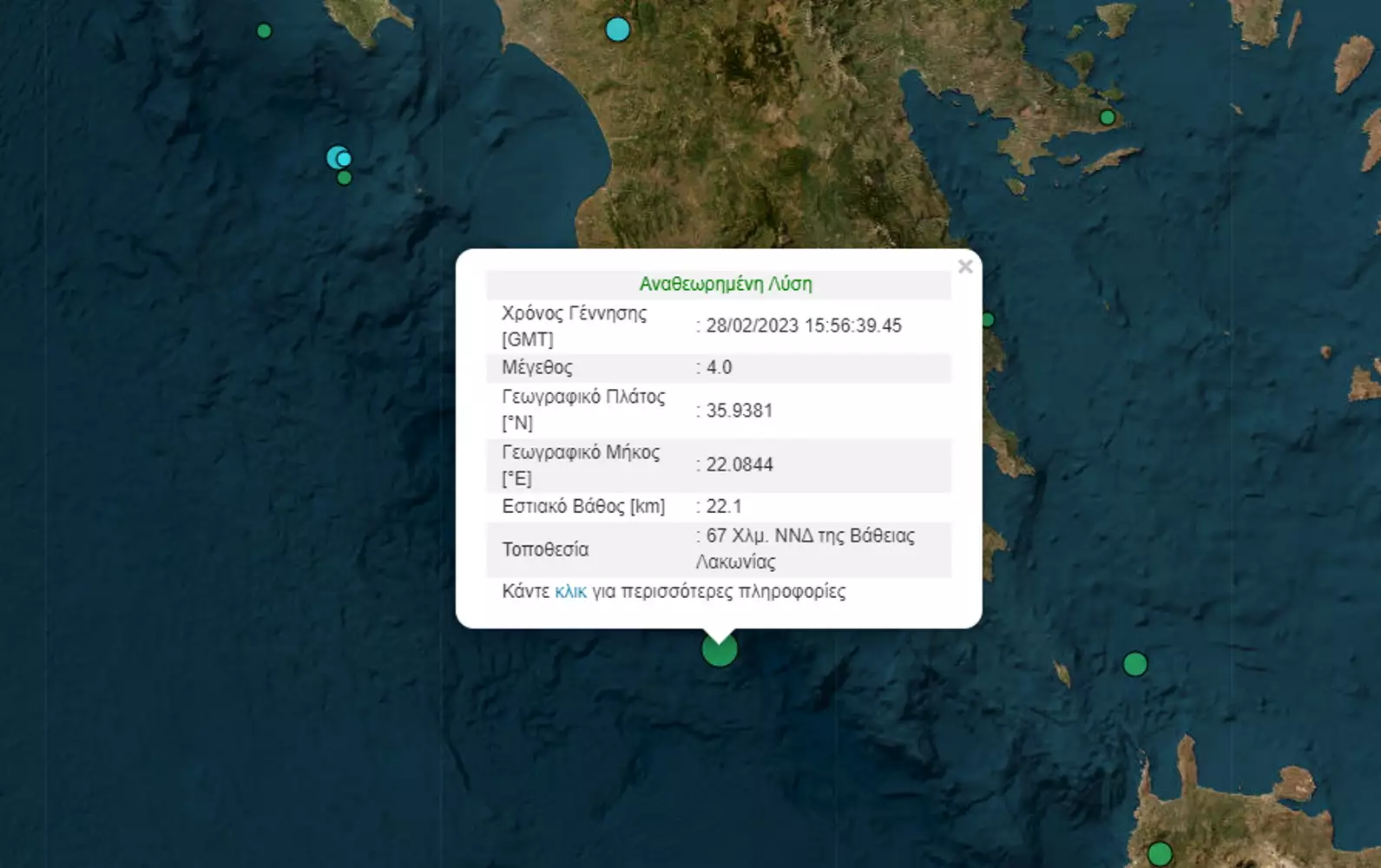The image size is (1381, 868).
Task: Select the green marker in the southeastern sea
Action: [1135, 664]
